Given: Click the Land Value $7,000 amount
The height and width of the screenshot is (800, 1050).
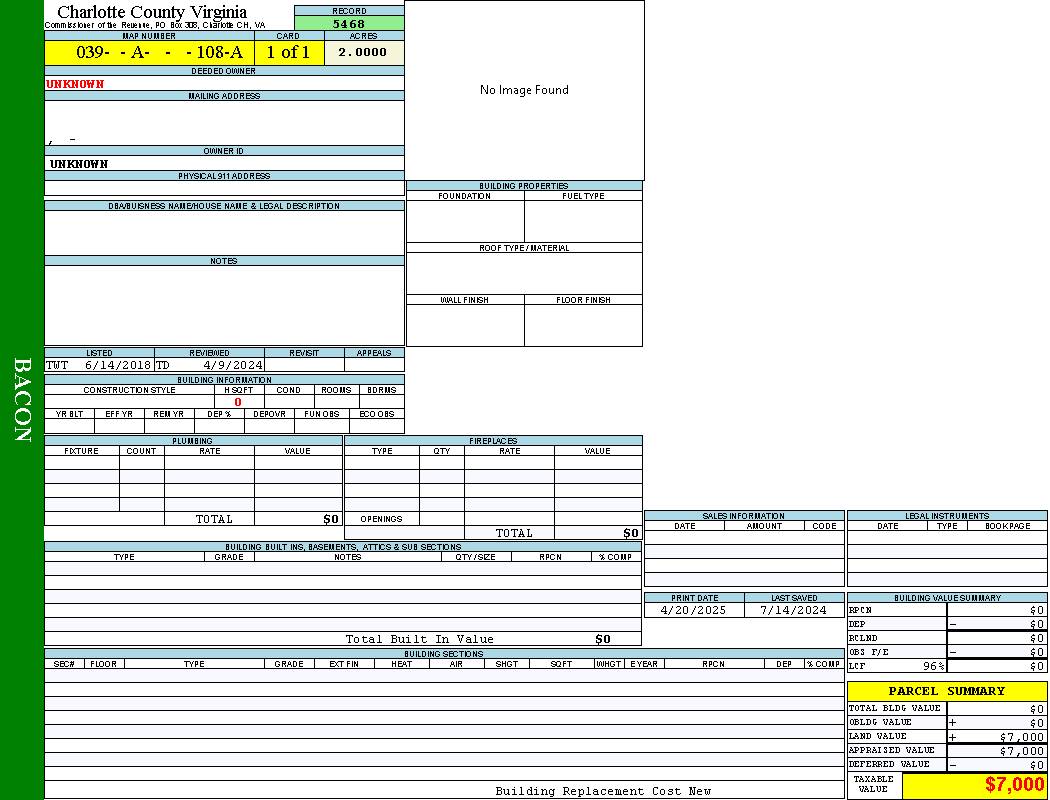Looking at the screenshot, I should [x=1021, y=737].
